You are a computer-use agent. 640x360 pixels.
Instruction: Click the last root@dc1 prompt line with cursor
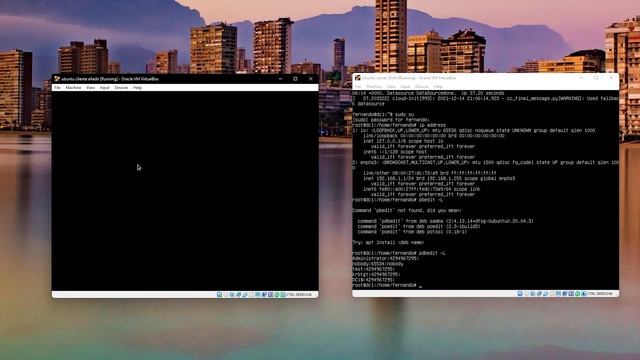(x=387, y=285)
